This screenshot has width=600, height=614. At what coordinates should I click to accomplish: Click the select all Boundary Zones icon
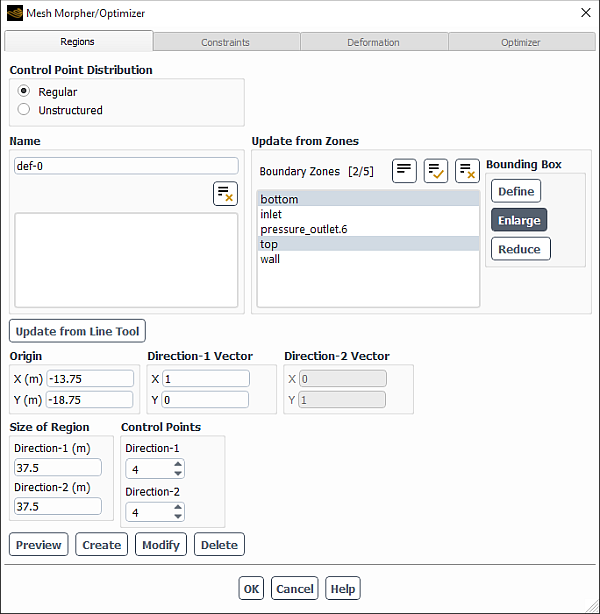436,171
